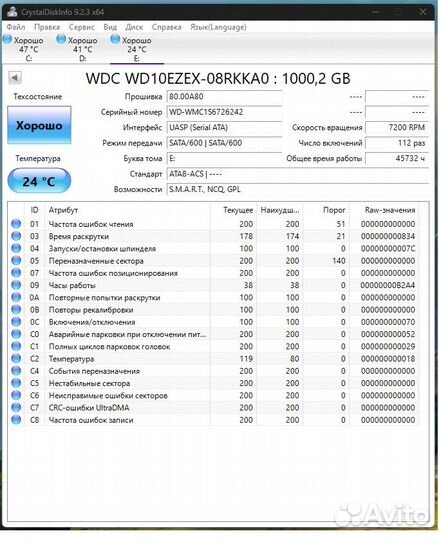441x540 pixels.
Task: Click status icon of attribute 0C Включения/отключения
Action: [16, 322]
